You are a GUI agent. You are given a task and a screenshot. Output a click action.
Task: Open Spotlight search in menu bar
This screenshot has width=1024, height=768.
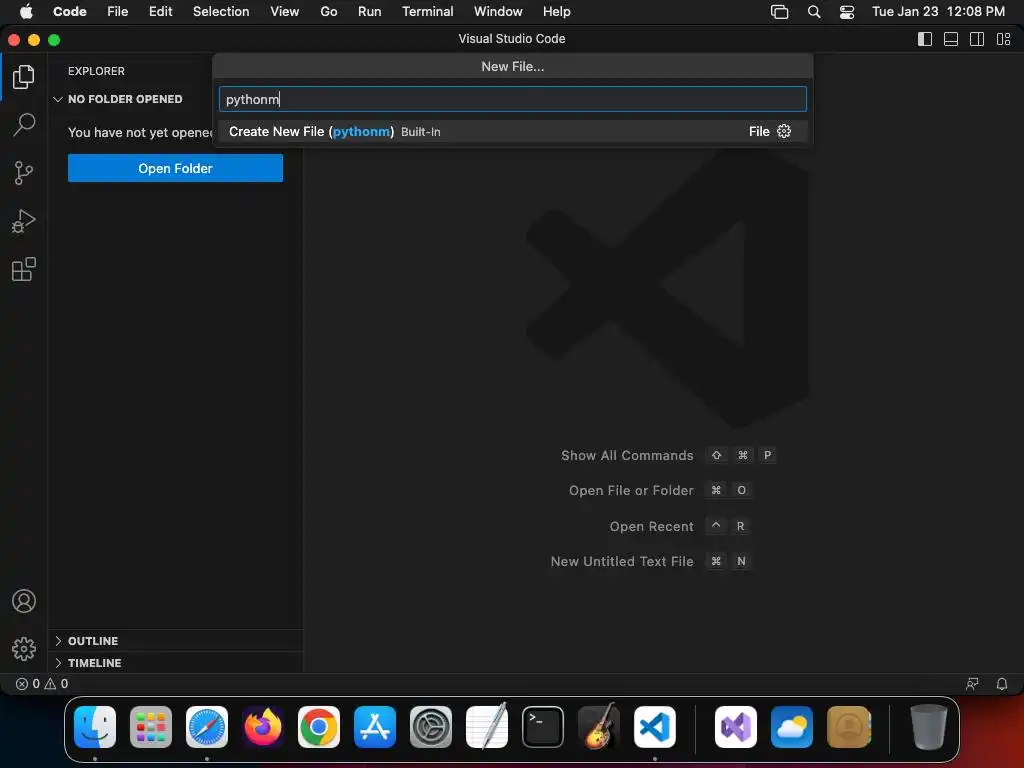(814, 12)
